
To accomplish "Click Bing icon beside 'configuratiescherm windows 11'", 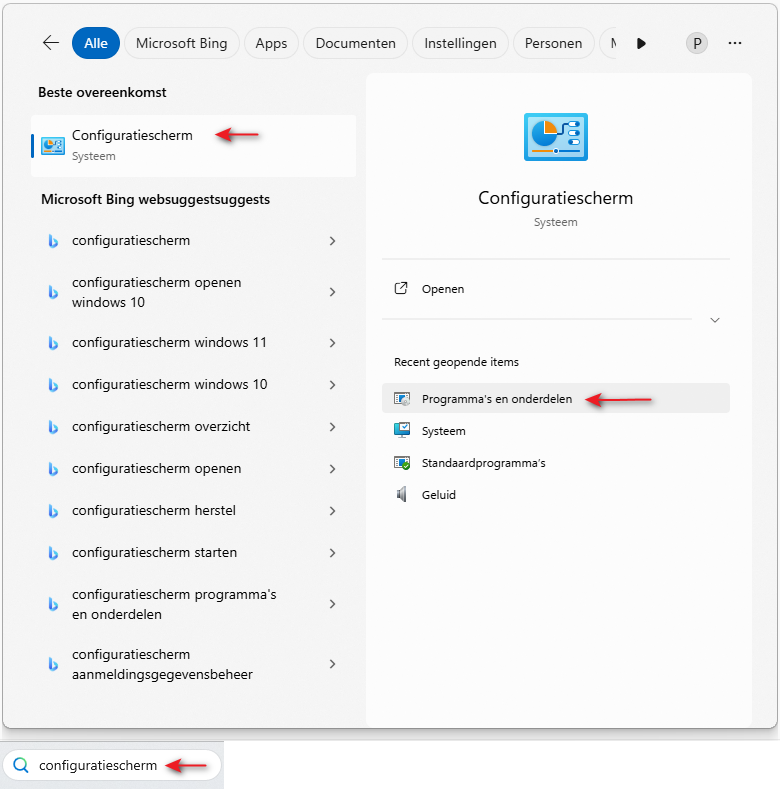I will pyautogui.click(x=53, y=343).
